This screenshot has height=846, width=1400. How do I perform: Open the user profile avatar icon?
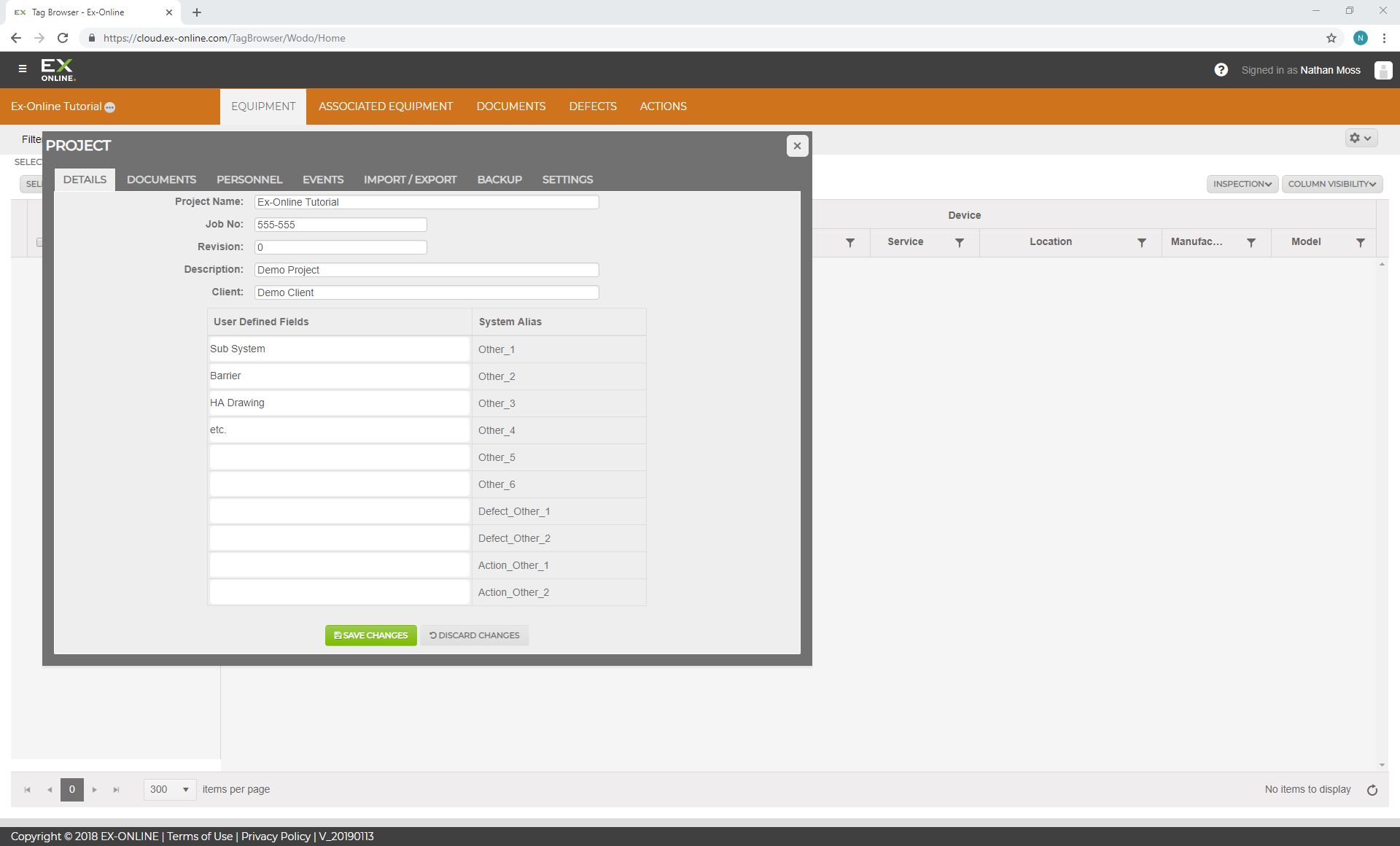pyautogui.click(x=1382, y=70)
